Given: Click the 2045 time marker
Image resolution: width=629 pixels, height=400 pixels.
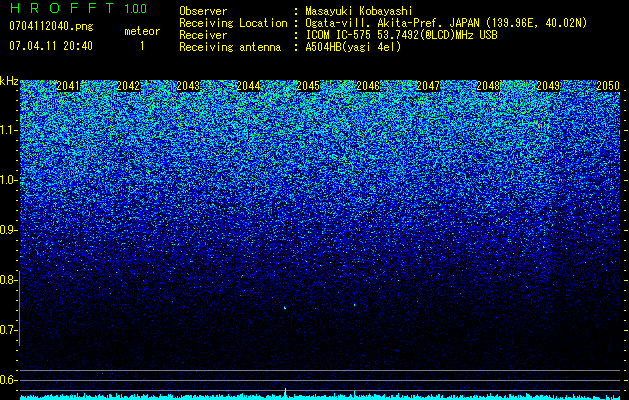Looking at the screenshot, I should coord(308,86).
